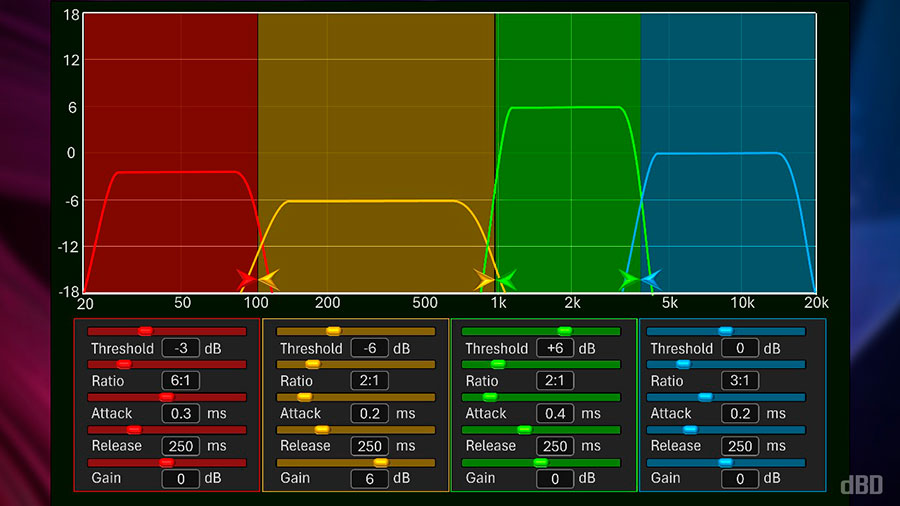The width and height of the screenshot is (900, 506).
Task: Click the yellow band Gain slider handle
Action: [381, 462]
